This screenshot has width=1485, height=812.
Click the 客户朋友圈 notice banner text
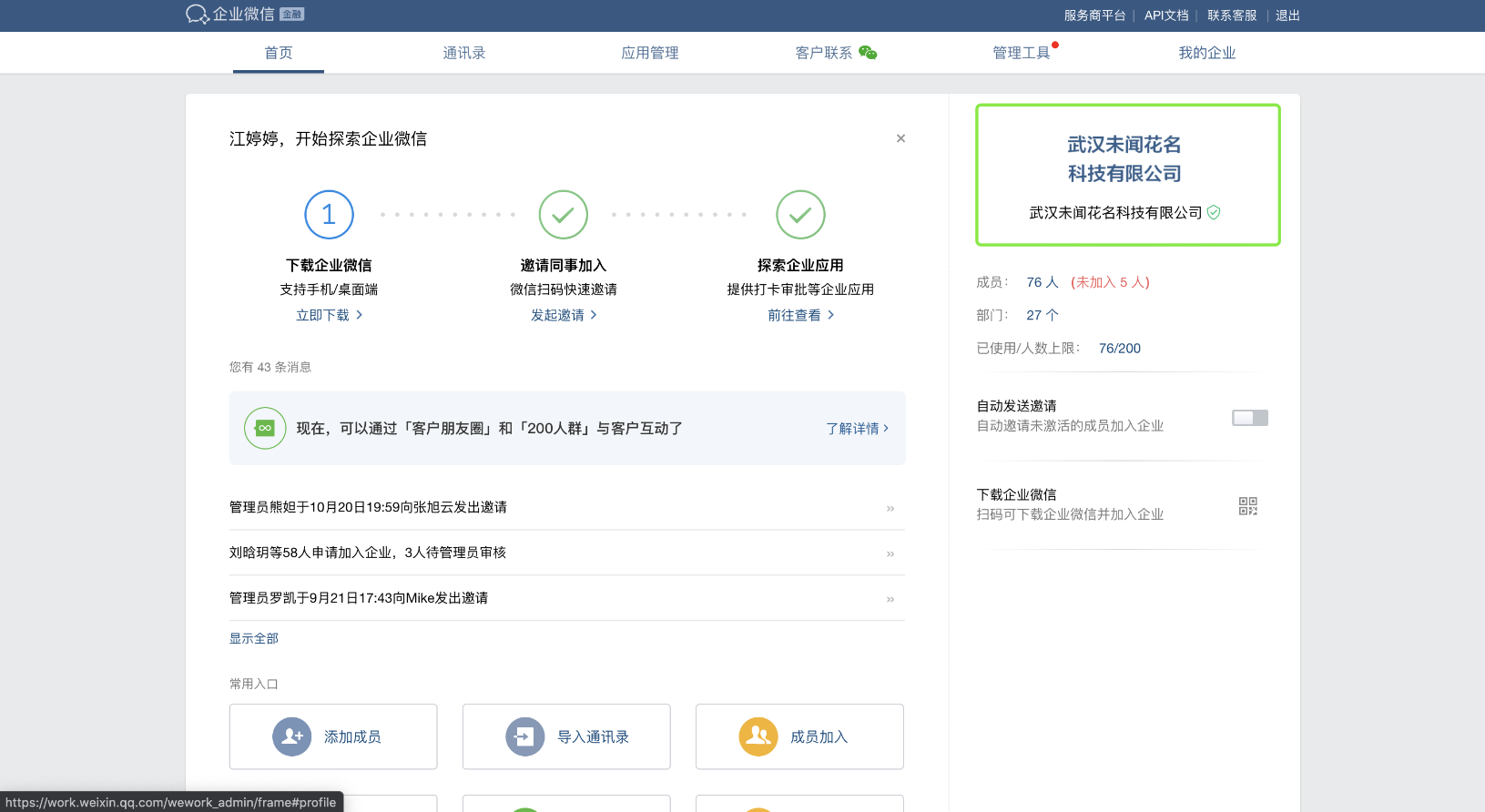click(x=490, y=428)
